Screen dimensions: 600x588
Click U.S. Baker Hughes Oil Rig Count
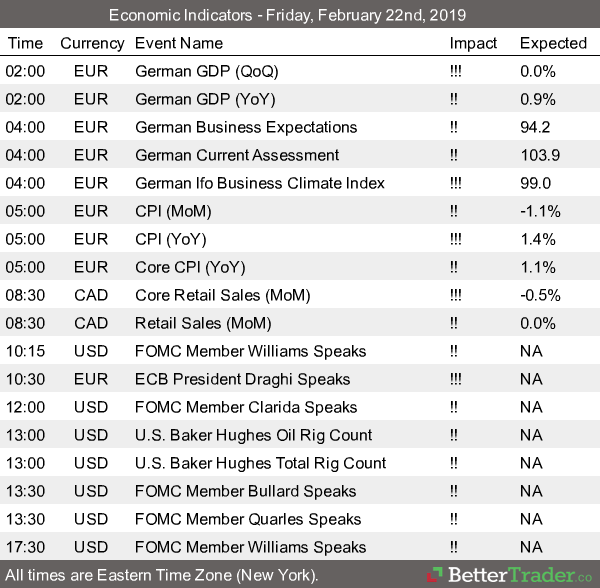point(253,435)
